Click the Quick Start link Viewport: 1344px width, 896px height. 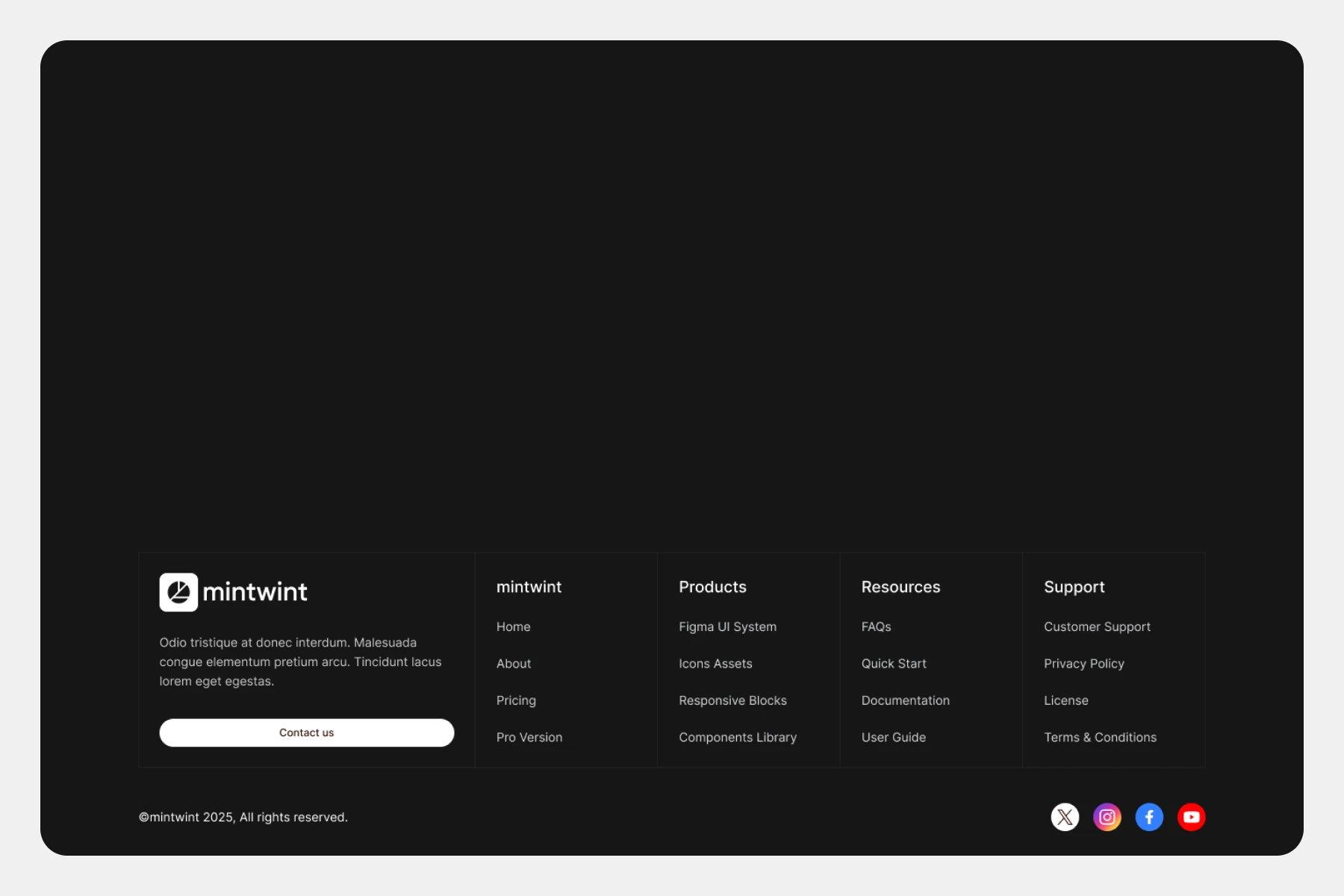click(x=894, y=663)
